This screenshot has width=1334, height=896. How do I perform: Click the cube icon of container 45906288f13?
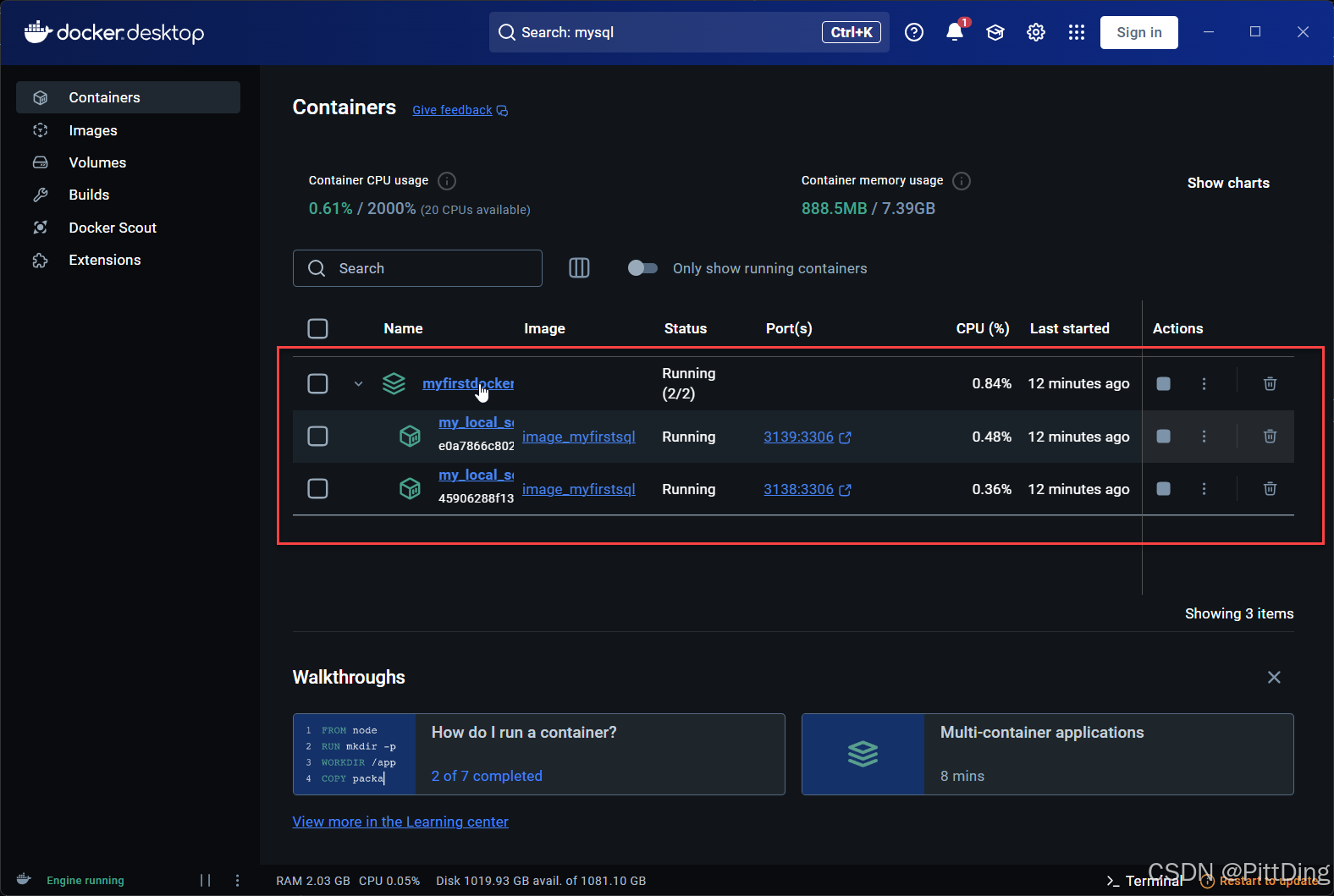[x=410, y=489]
